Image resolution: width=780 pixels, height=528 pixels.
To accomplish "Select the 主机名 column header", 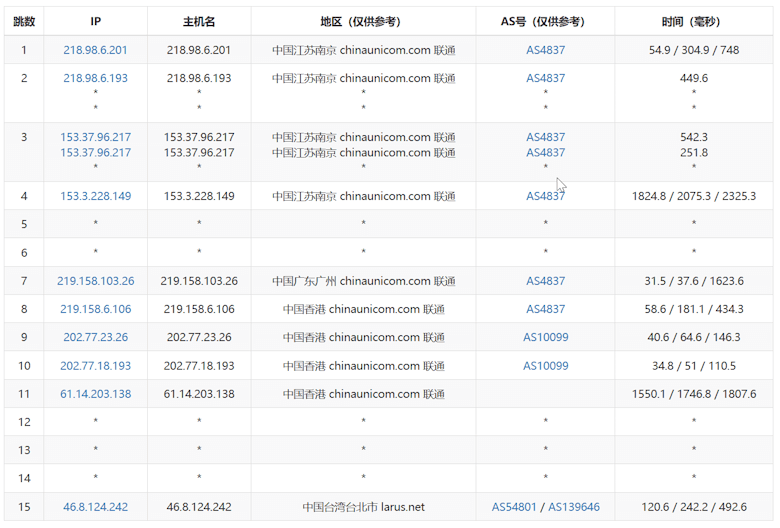I will click(x=199, y=21).
